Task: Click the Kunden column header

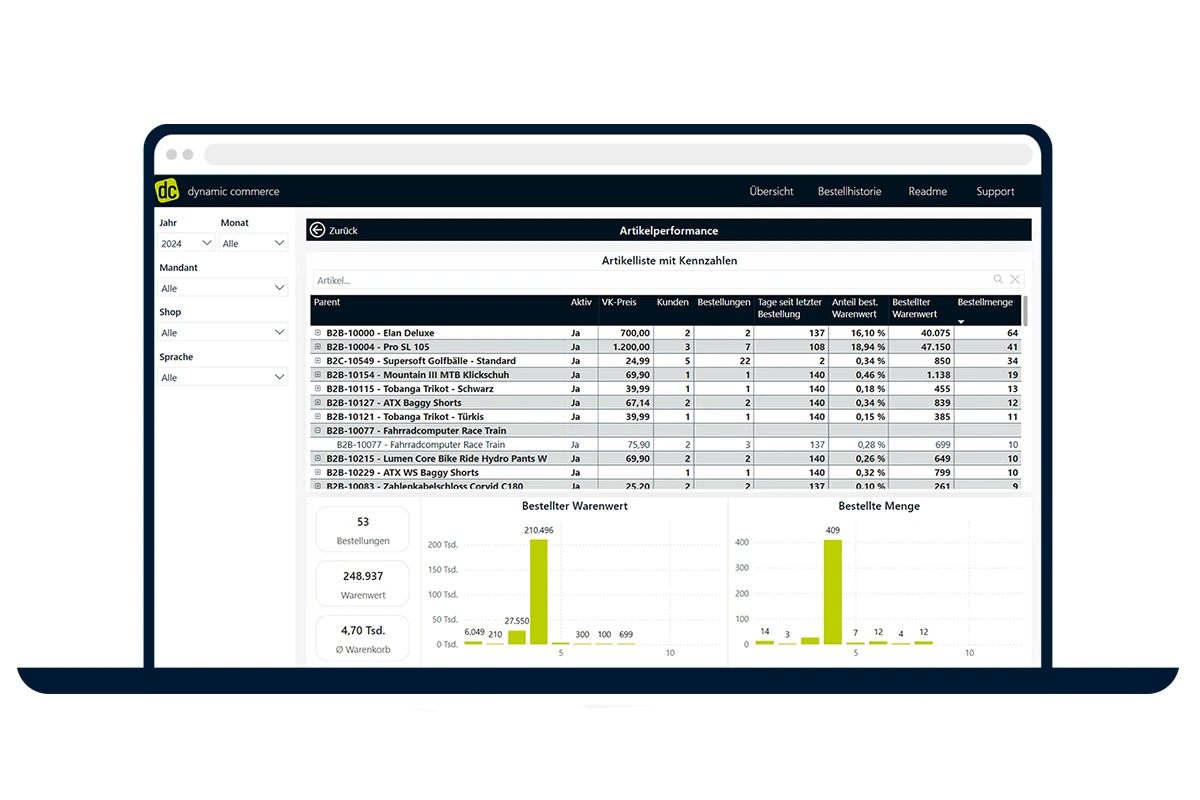Action: pyautogui.click(x=673, y=302)
